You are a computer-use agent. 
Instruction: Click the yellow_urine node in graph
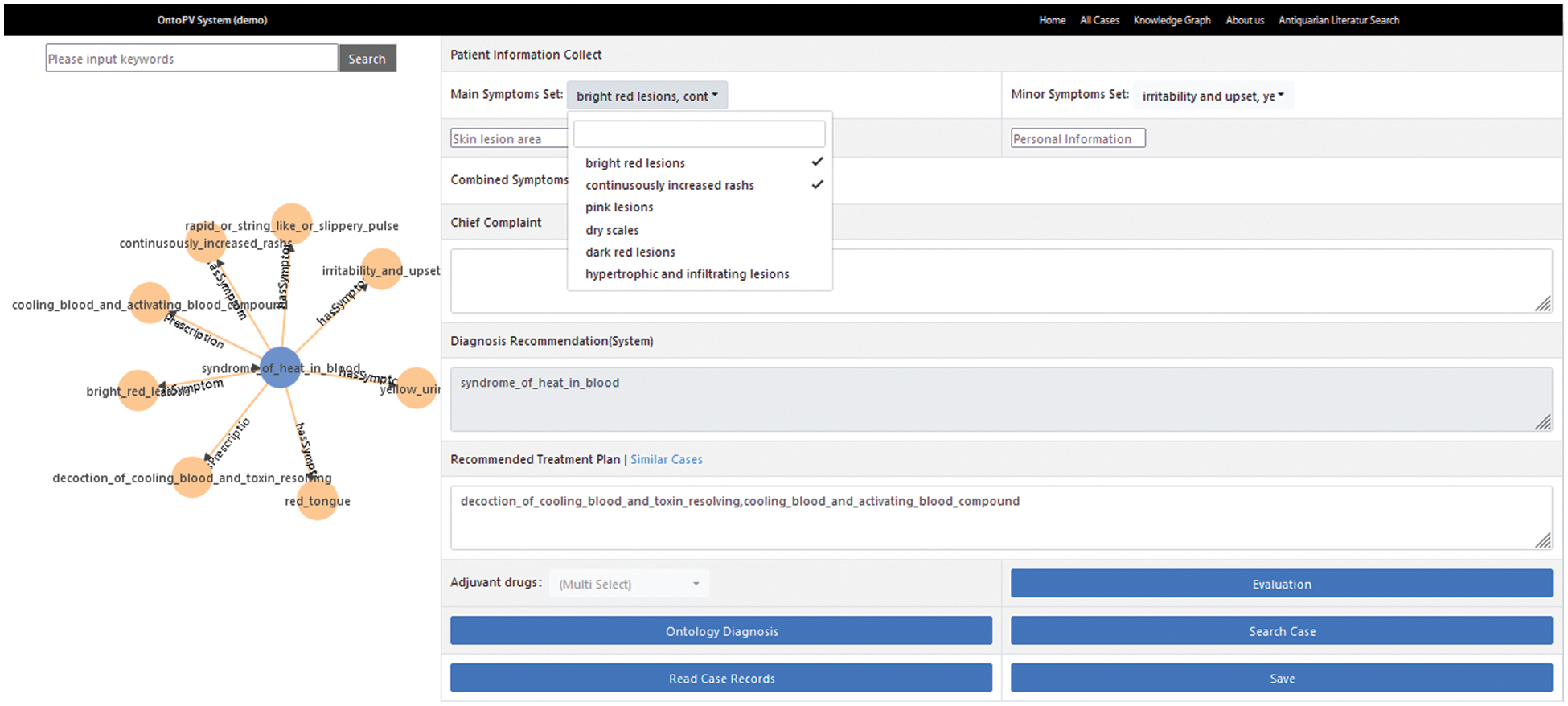(417, 388)
